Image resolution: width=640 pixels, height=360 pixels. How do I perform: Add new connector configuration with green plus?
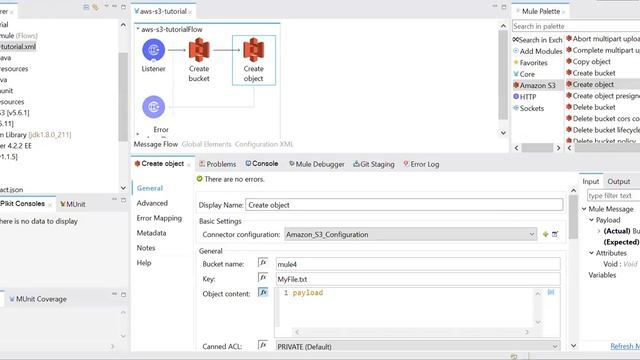545,234
